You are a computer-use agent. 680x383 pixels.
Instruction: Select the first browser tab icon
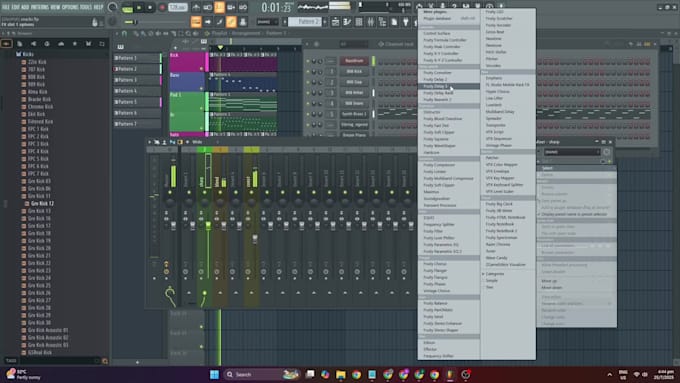(x=7, y=44)
